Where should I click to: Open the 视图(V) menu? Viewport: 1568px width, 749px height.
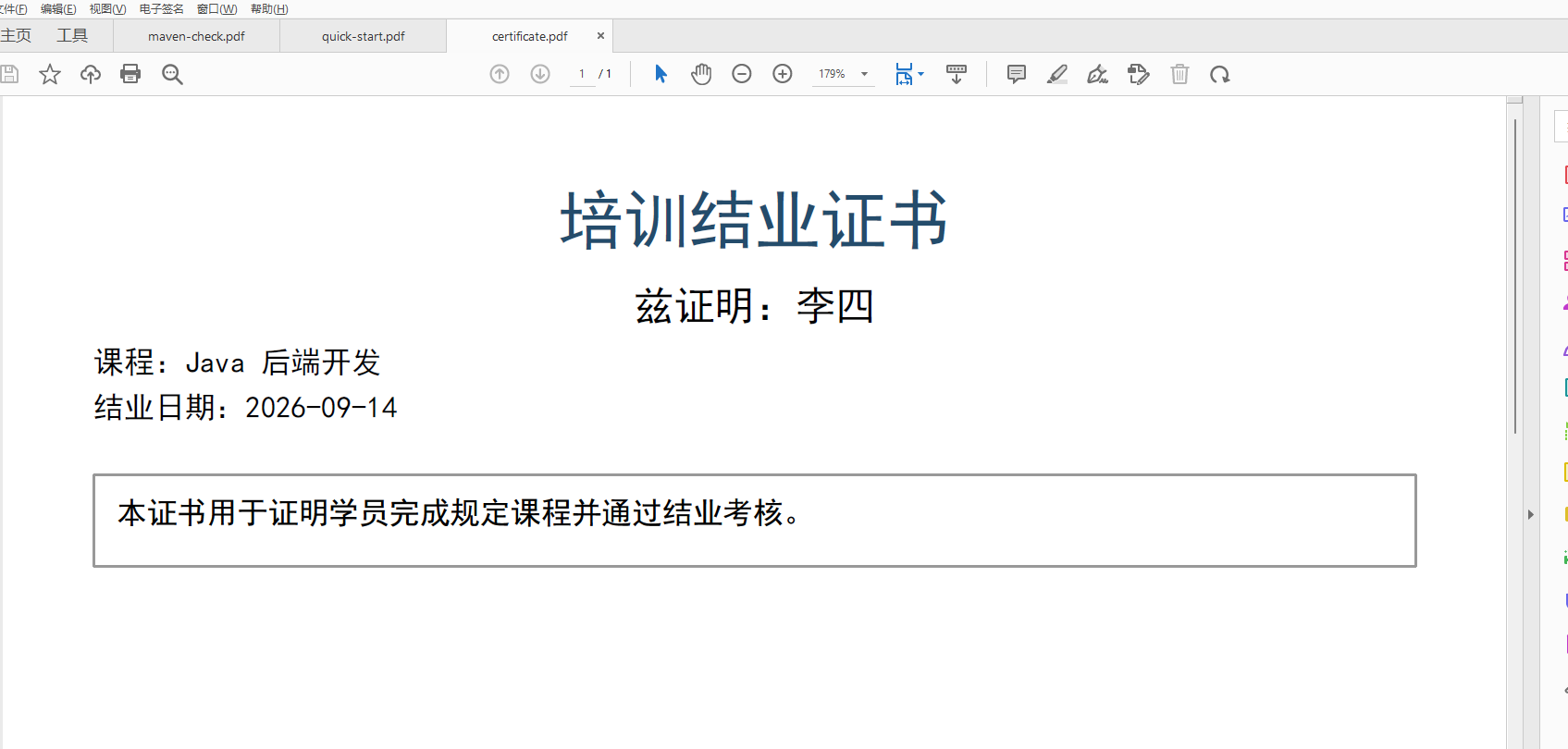107,9
